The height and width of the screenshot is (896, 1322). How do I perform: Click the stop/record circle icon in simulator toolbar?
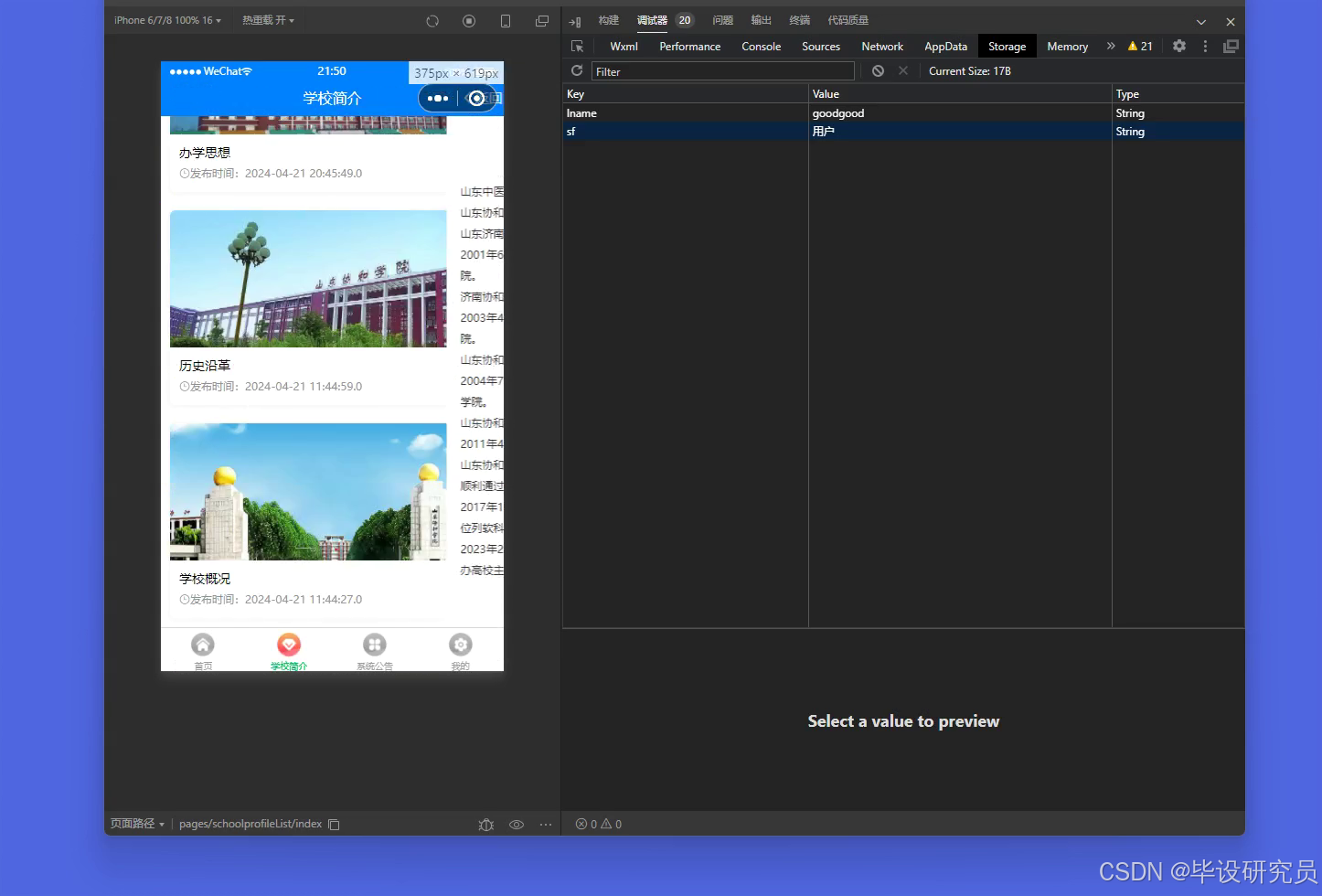(469, 21)
